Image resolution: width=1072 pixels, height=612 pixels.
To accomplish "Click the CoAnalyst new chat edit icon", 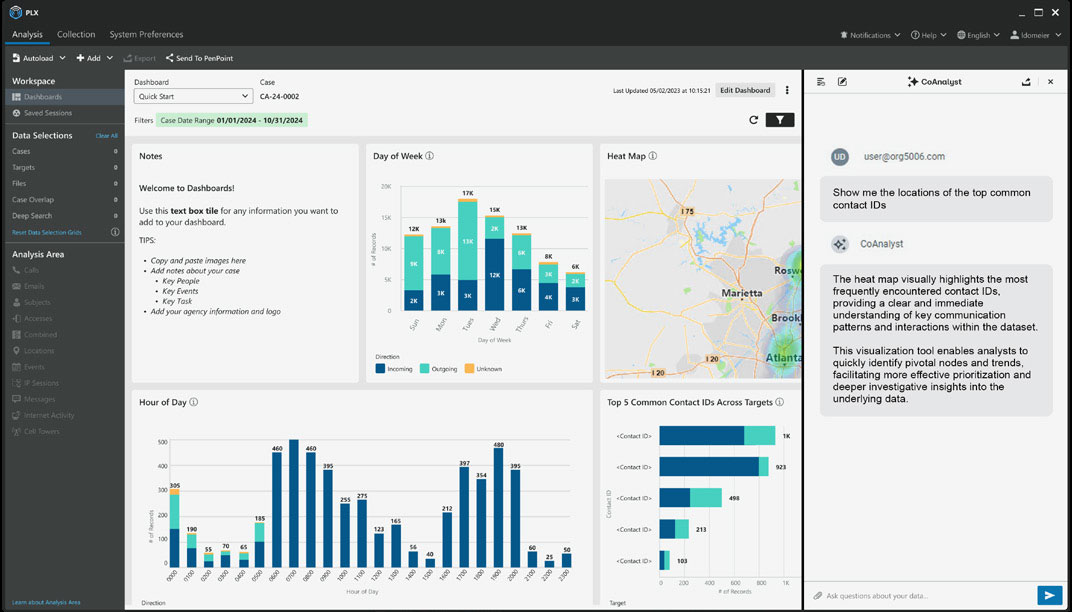I will point(842,81).
